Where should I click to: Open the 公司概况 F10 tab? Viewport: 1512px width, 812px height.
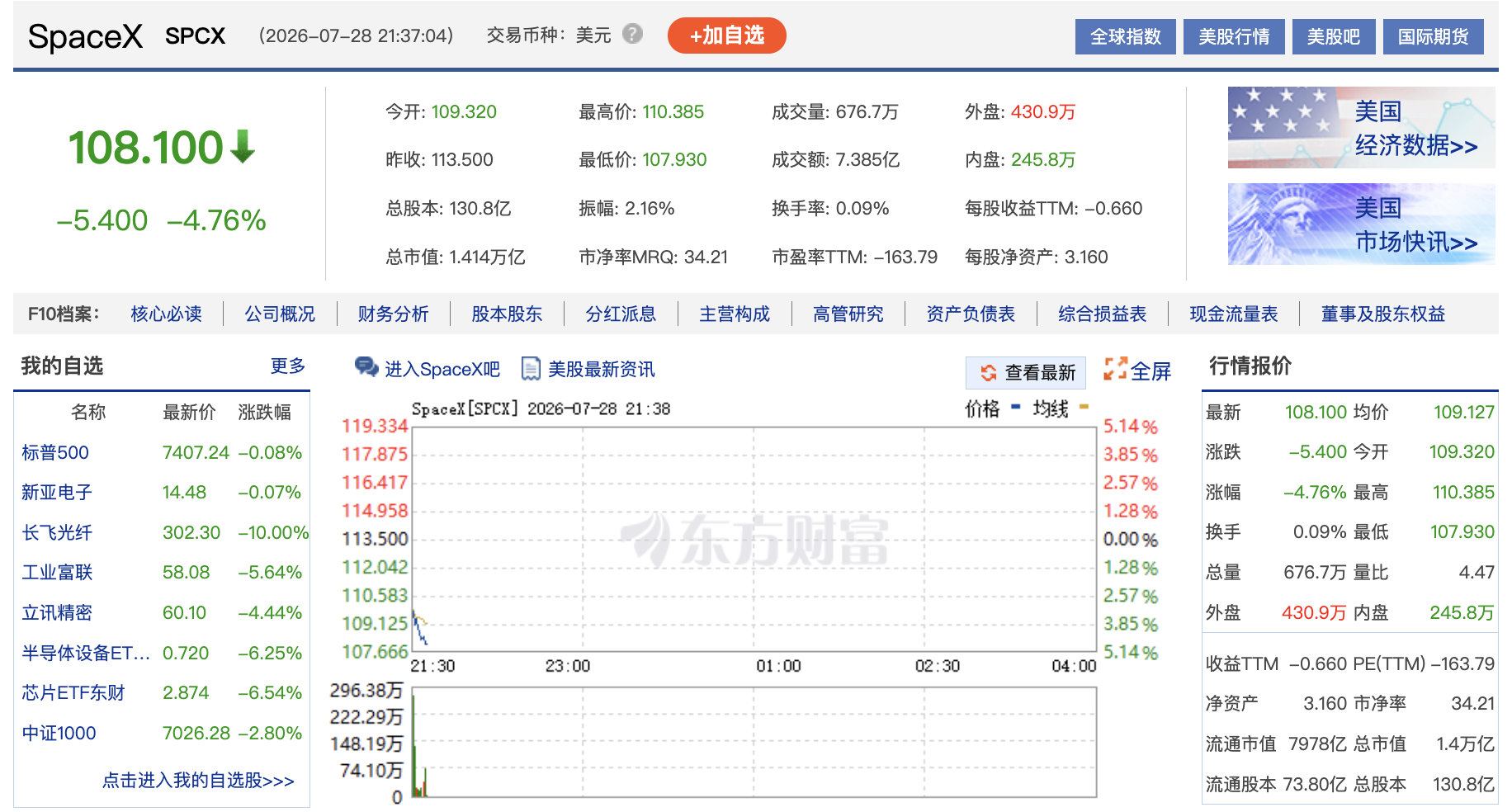click(280, 314)
